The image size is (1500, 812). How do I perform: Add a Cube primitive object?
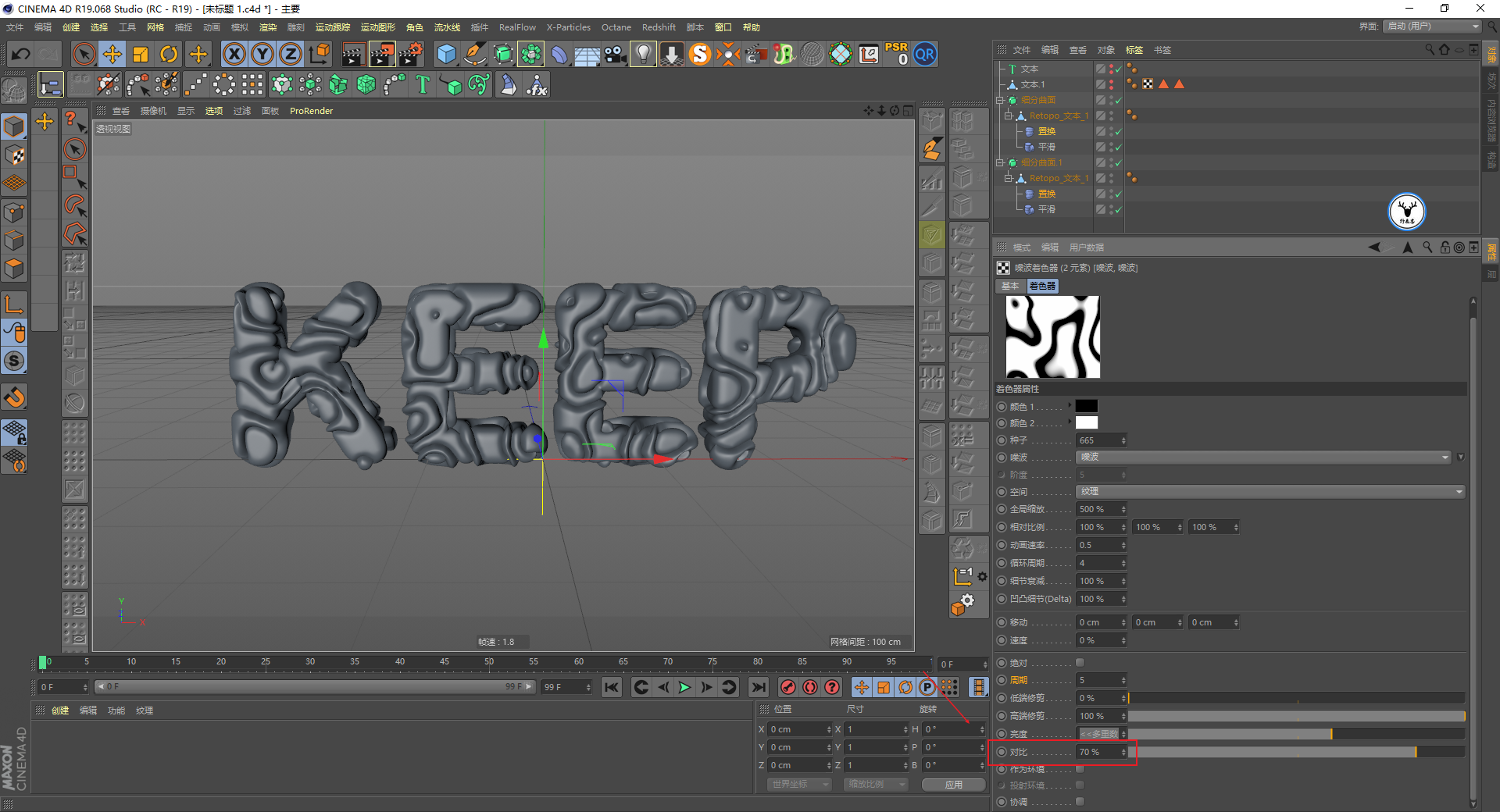click(x=446, y=54)
